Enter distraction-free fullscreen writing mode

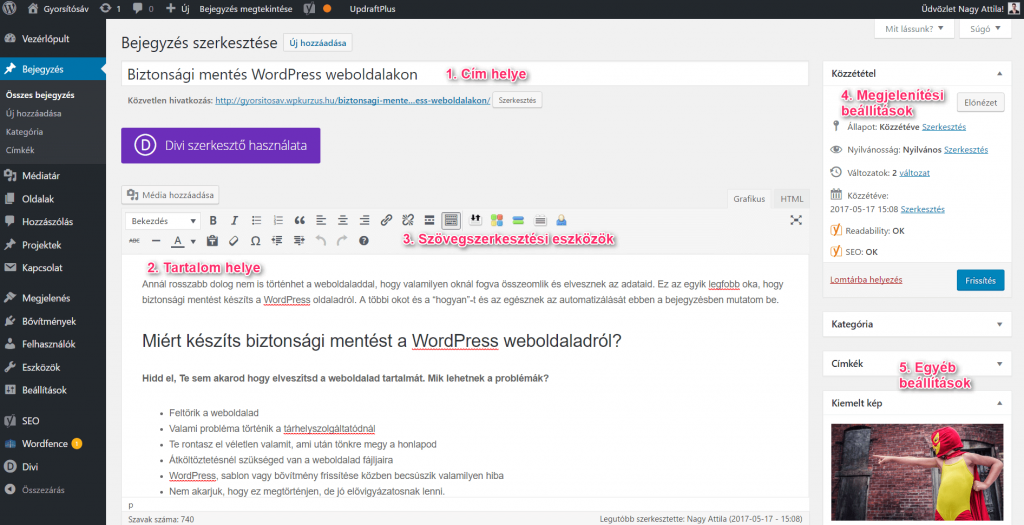click(796, 220)
